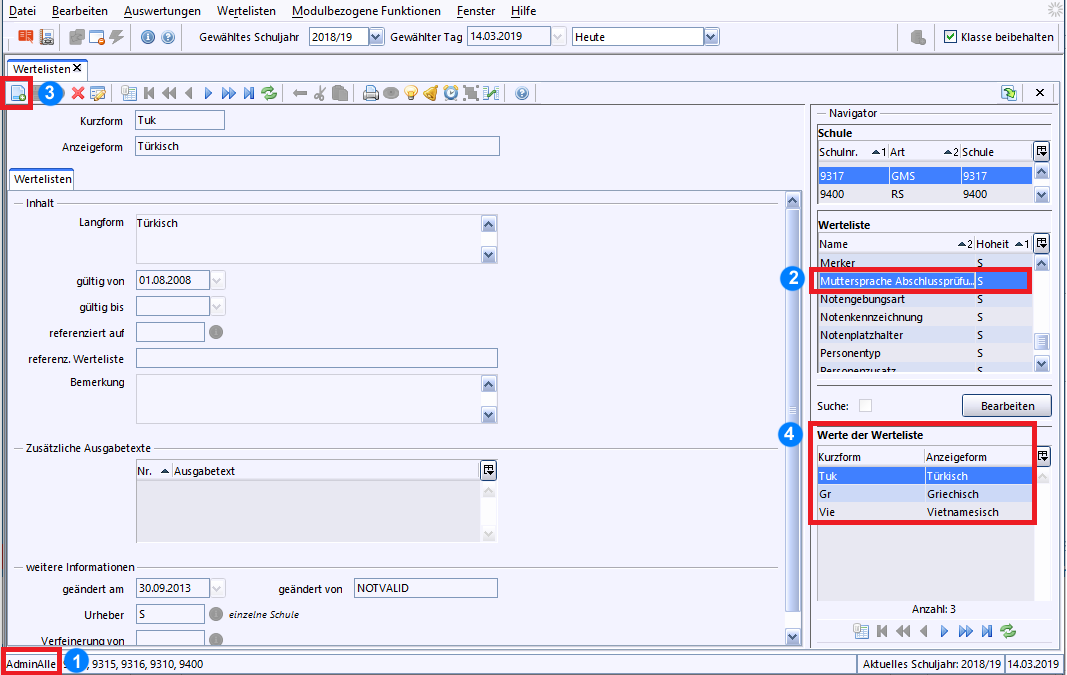This screenshot has height=675, width=1067.
Task: Open the list view table icon in Wertelisten toolbar
Action: (129, 93)
